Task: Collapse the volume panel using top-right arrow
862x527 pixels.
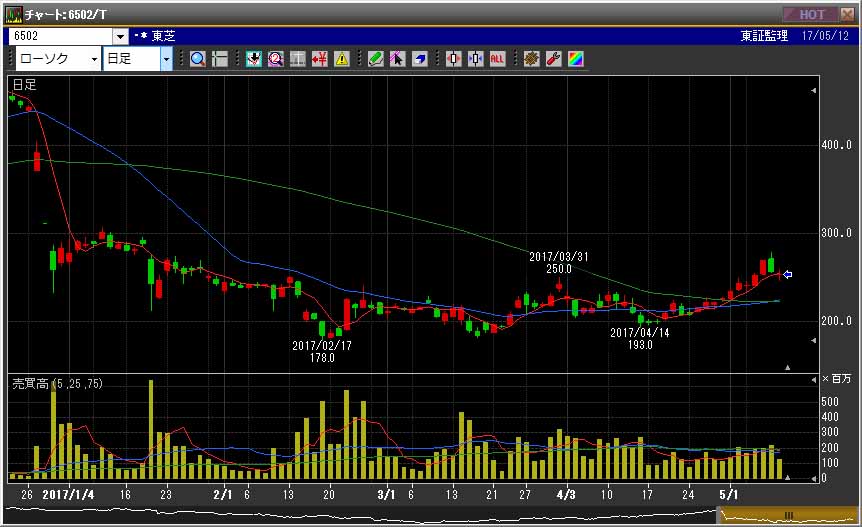Action: (x=814, y=380)
